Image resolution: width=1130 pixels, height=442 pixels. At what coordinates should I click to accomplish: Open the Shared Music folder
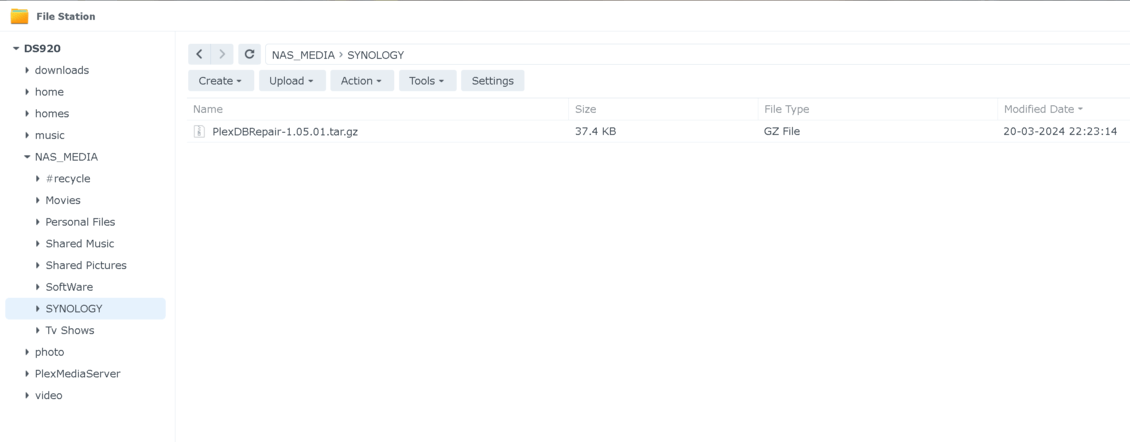80,243
